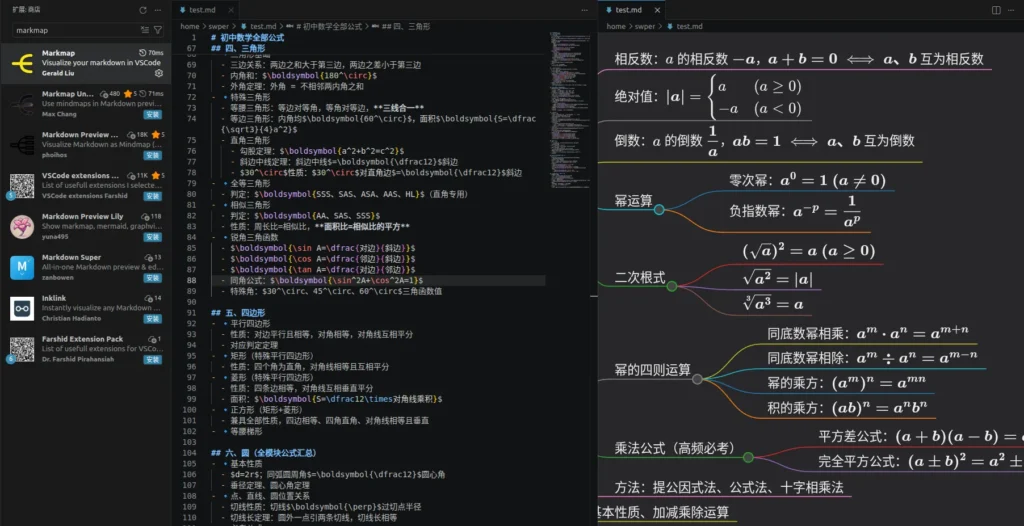Install Markdown Super
The height and width of the screenshot is (526, 1024).
click(x=153, y=278)
